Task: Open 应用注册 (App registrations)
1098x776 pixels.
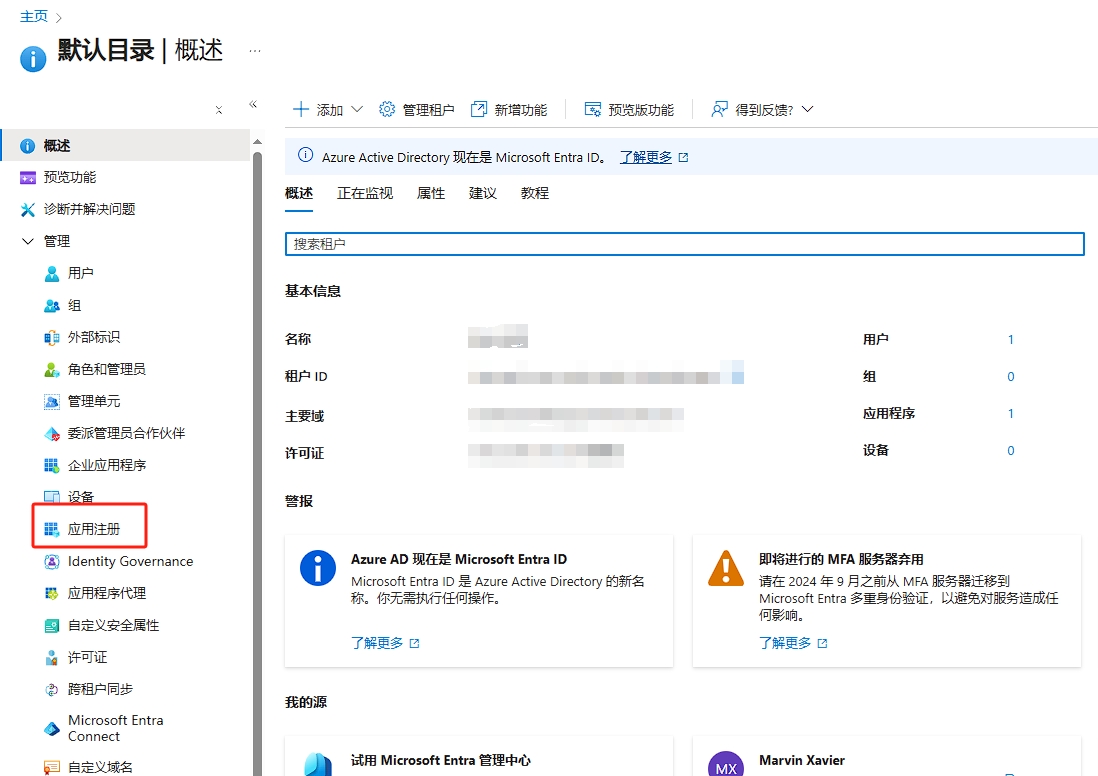Action: [93, 529]
